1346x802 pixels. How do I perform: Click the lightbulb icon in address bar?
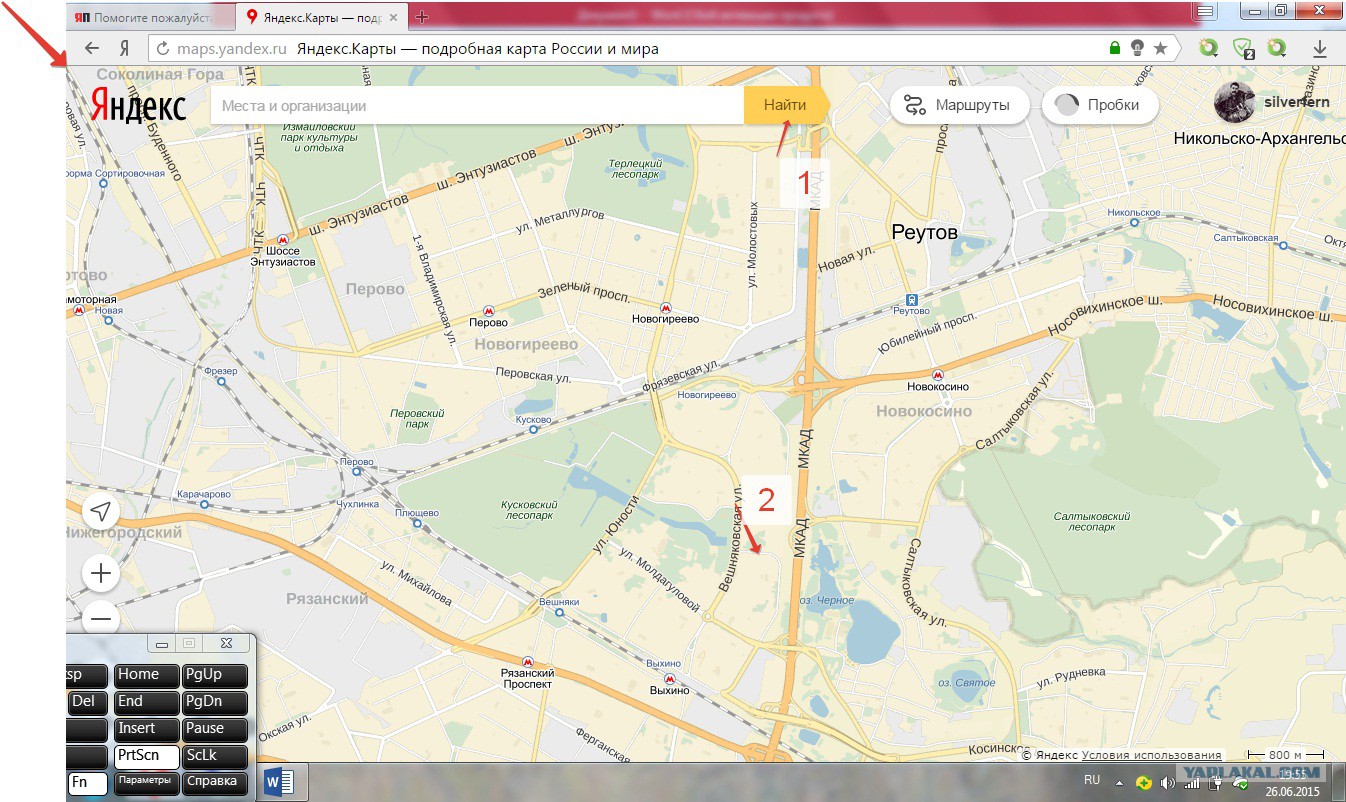1137,48
